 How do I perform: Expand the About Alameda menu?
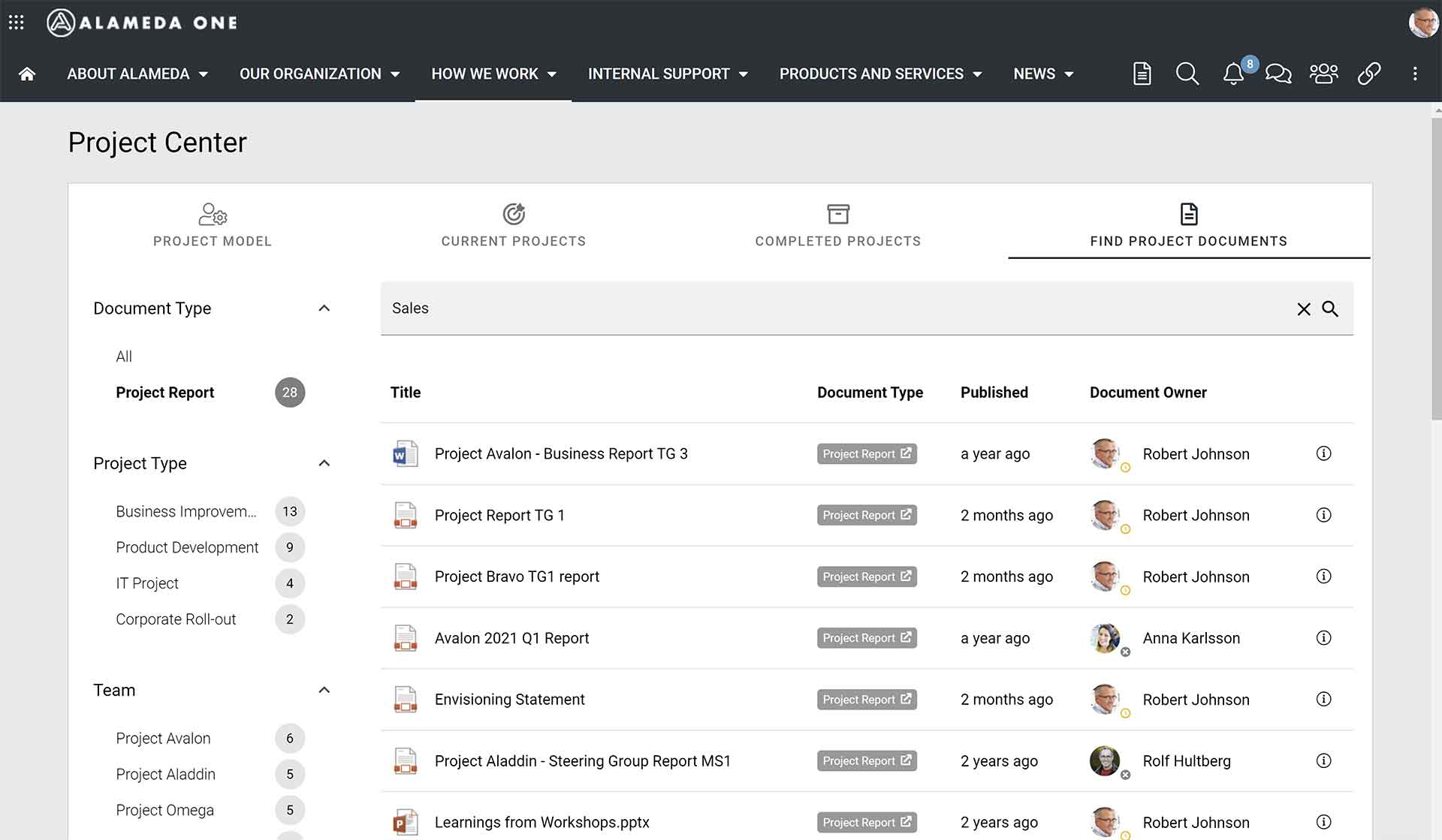(x=137, y=74)
